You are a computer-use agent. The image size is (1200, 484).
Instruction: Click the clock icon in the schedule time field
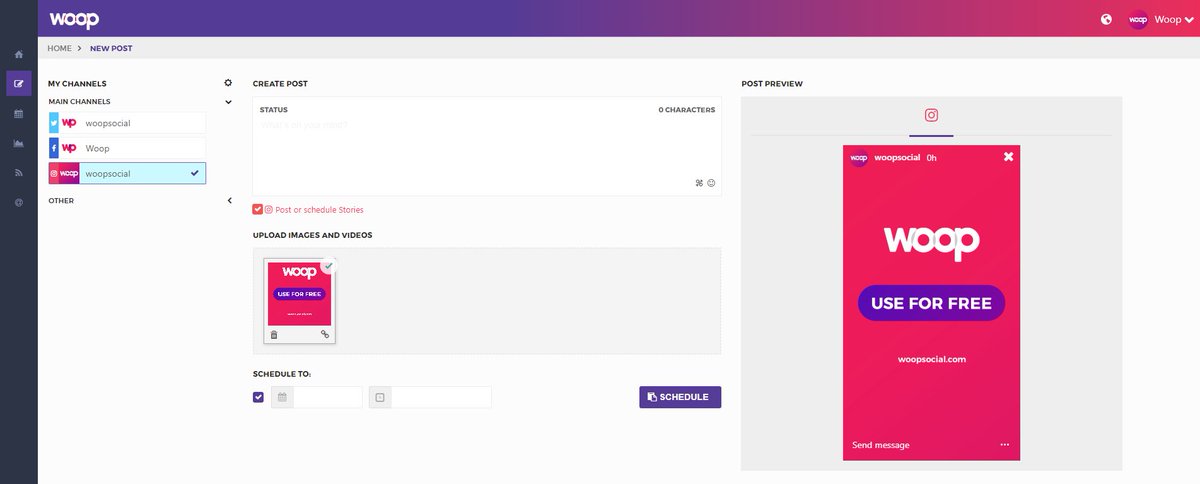380,397
